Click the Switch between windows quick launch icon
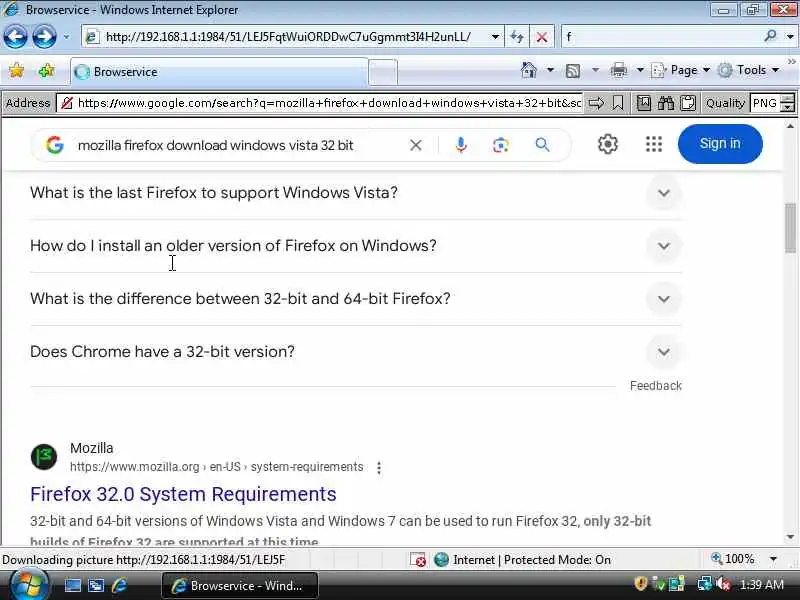 point(96,585)
